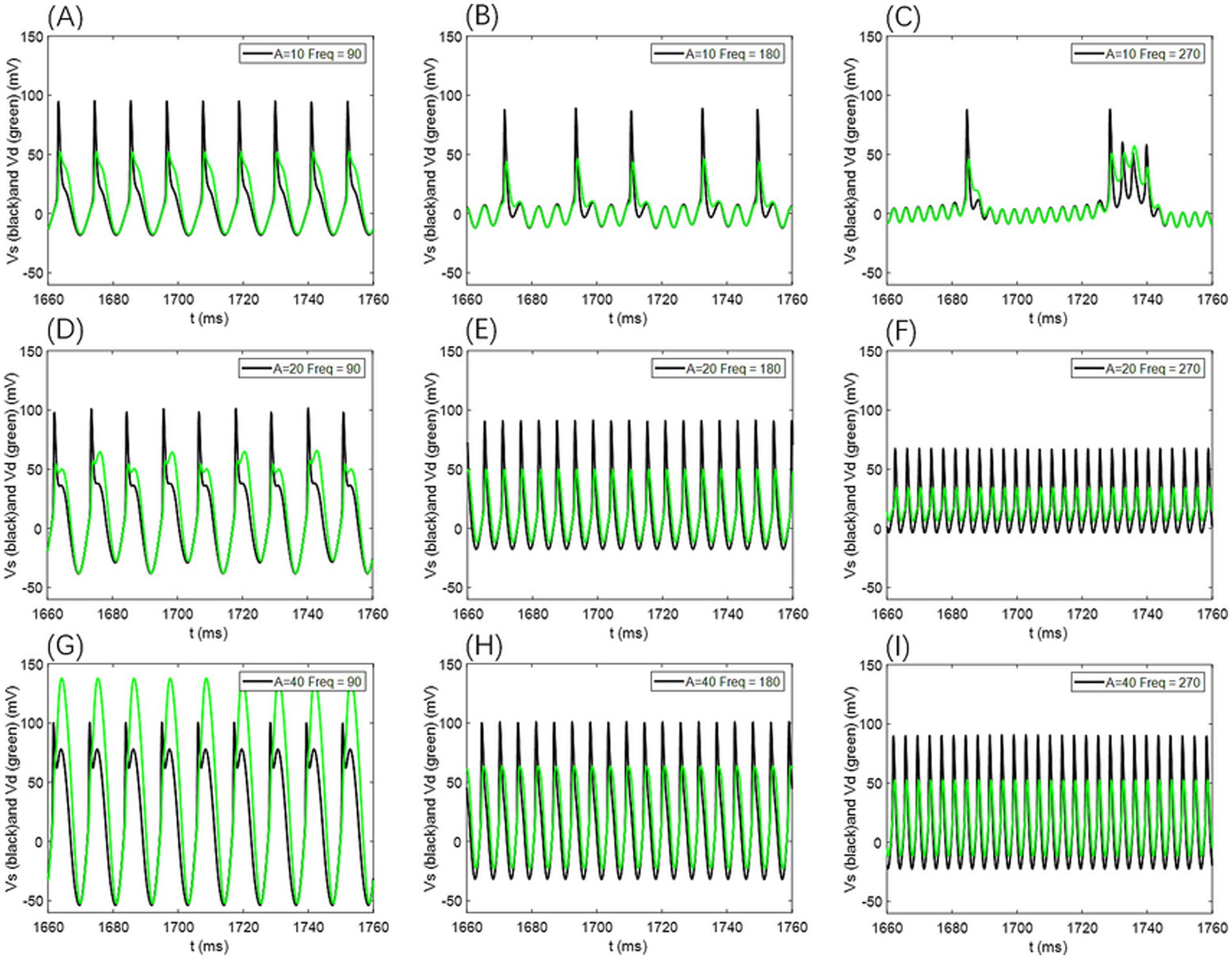The width and height of the screenshot is (1232, 959).
Task: Click the 1720 tick label in panel B
Action: [662, 299]
